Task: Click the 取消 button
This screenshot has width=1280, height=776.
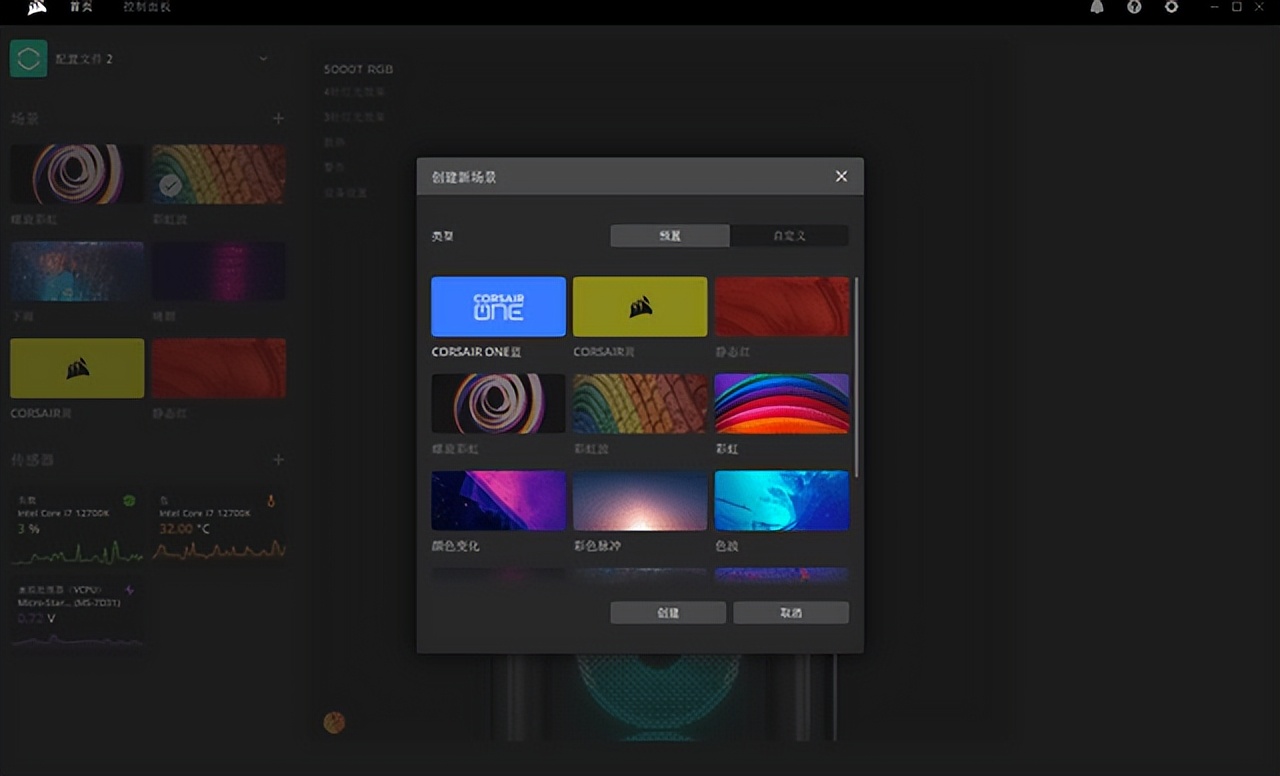Action: [791, 612]
